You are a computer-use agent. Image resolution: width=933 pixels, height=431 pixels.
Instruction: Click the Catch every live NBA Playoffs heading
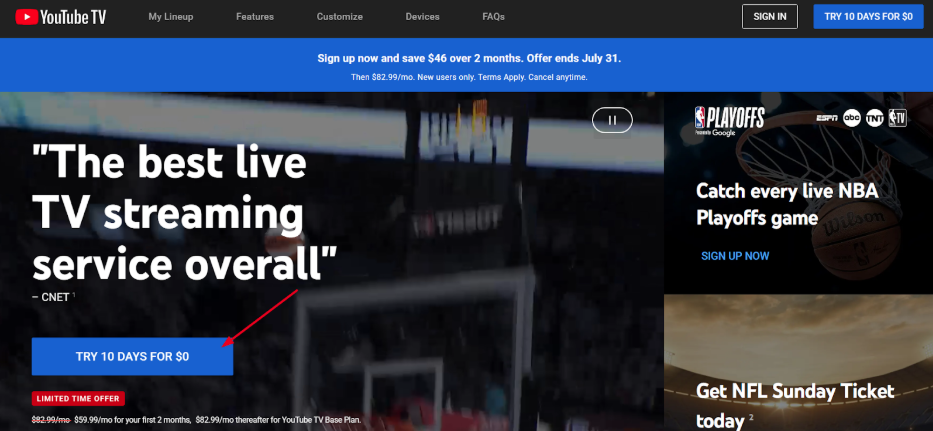pyautogui.click(x=787, y=204)
